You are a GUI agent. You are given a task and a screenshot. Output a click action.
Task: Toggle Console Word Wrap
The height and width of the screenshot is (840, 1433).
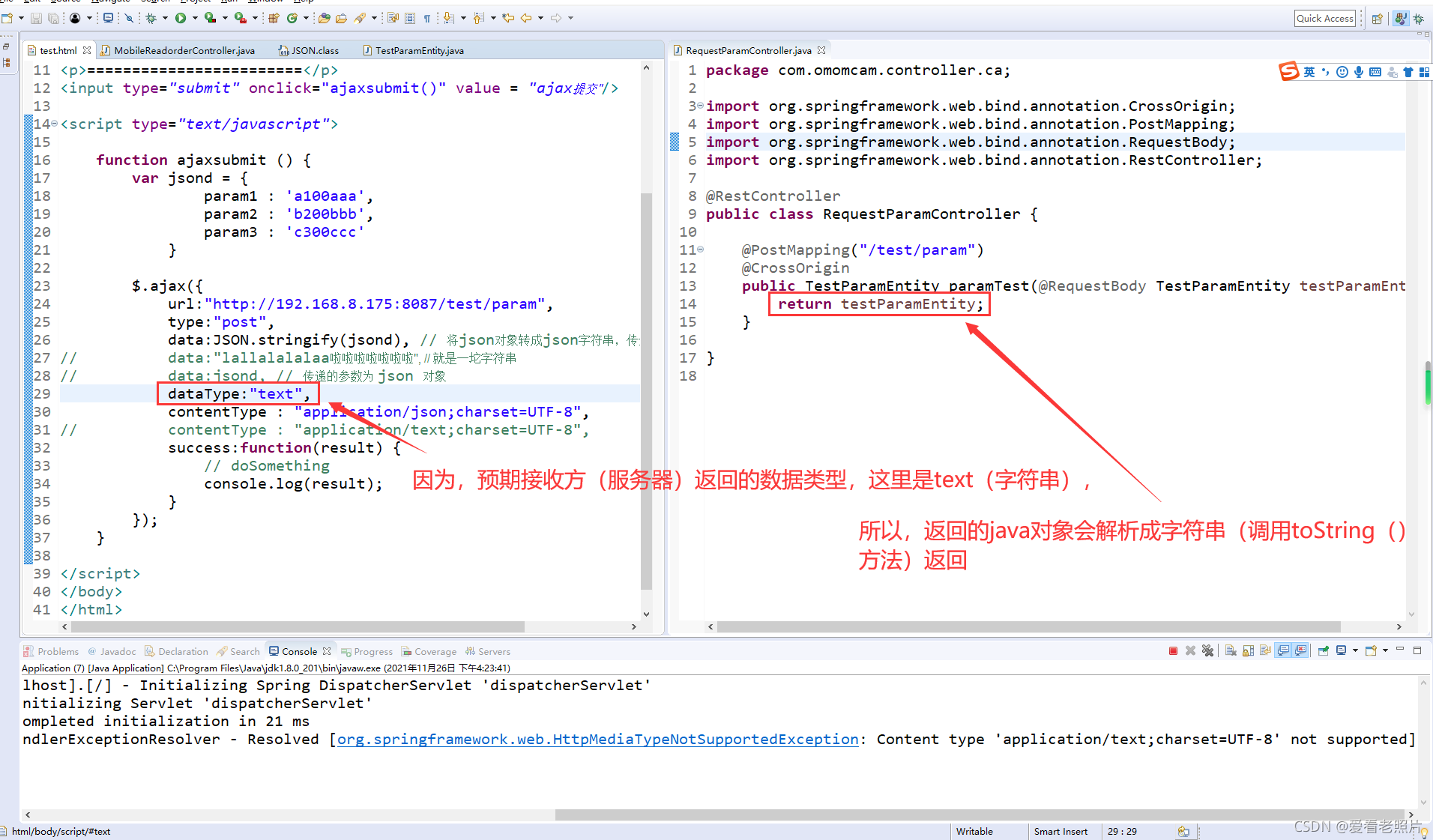(1265, 650)
